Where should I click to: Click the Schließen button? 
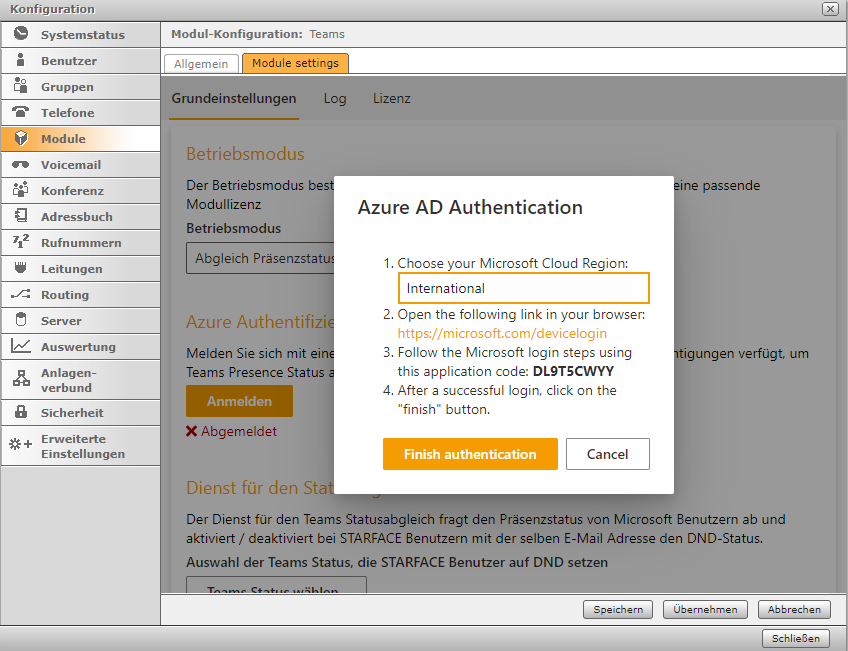coord(796,638)
